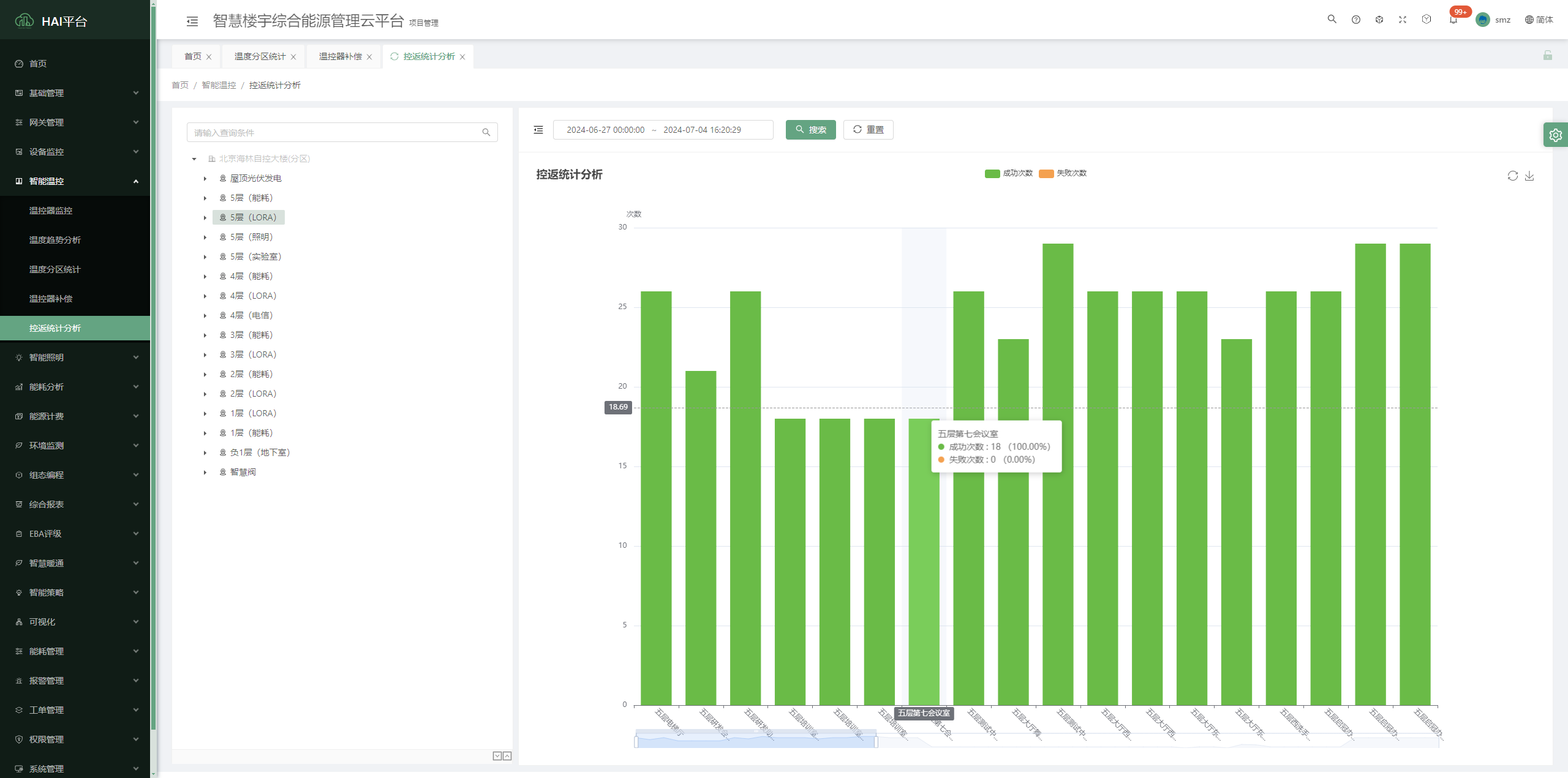Expand the 基础管理 sidebar menu
The image size is (1568, 778).
tap(75, 93)
